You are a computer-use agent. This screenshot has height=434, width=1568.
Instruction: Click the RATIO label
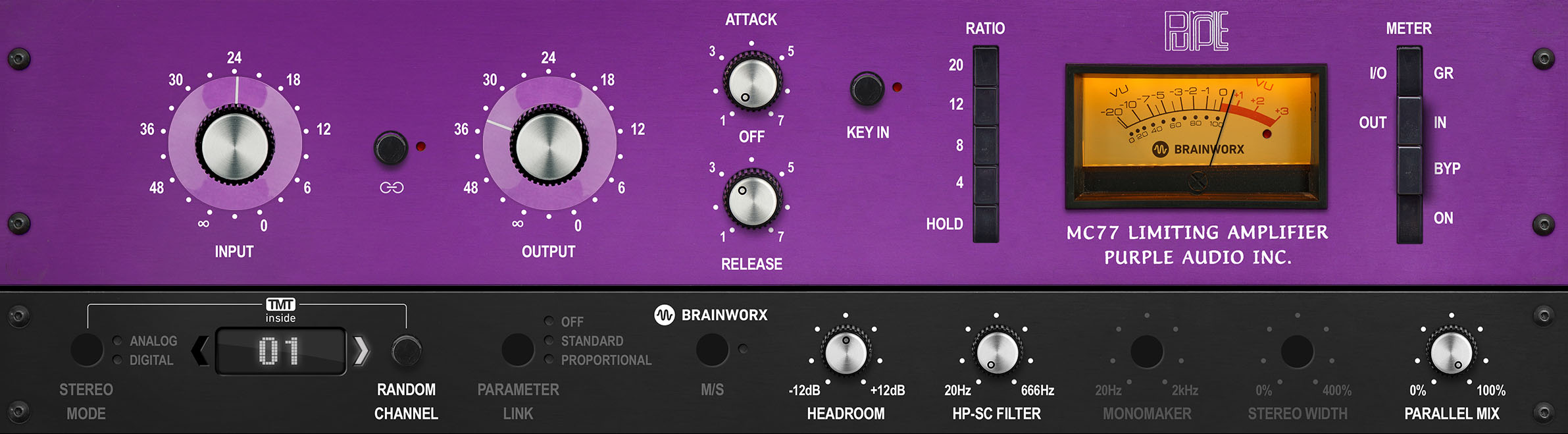(985, 28)
